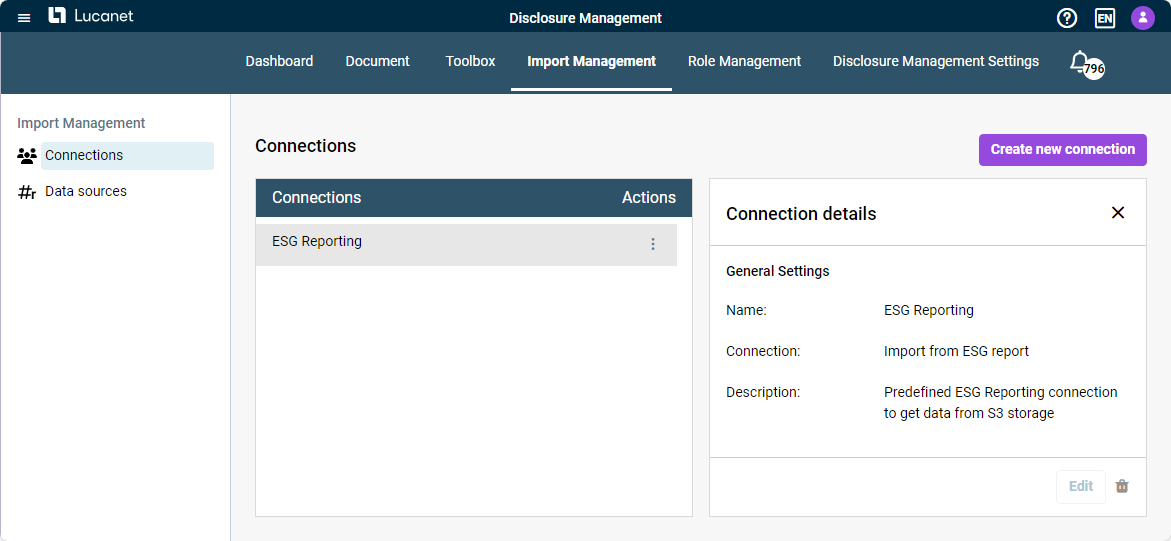The height and width of the screenshot is (541, 1171).
Task: Click the 'Import from ESG report' value
Action: click(957, 350)
